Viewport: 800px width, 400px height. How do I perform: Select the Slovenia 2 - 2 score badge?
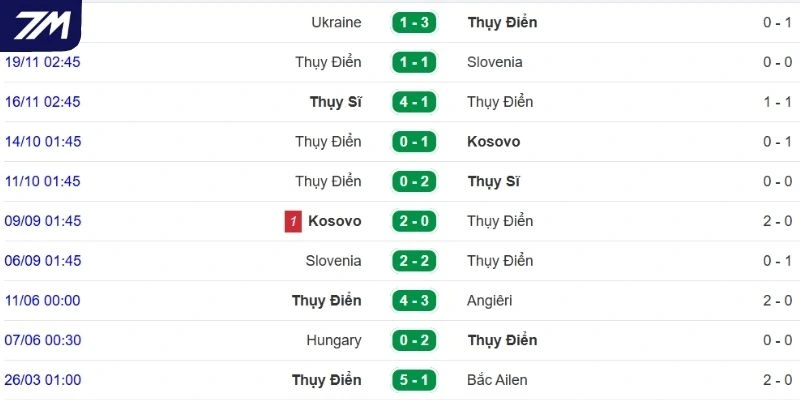414,261
